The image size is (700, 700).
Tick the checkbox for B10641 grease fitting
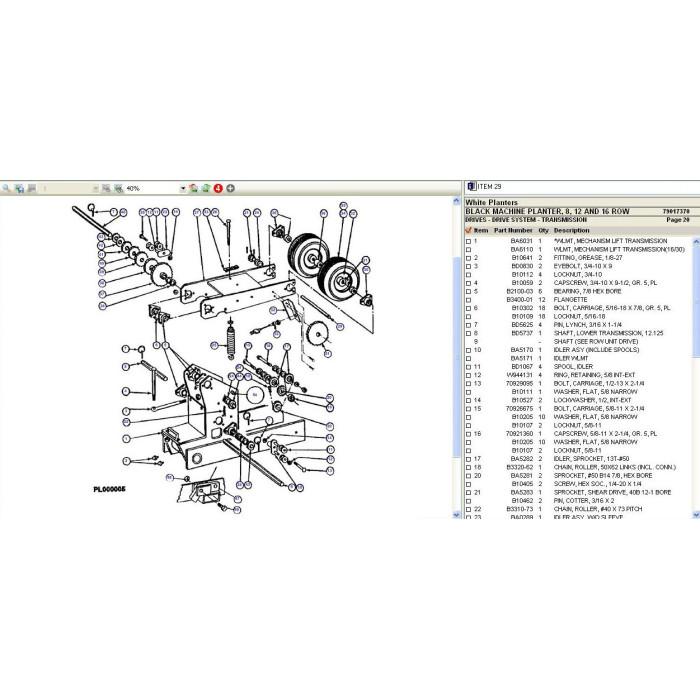(x=468, y=258)
